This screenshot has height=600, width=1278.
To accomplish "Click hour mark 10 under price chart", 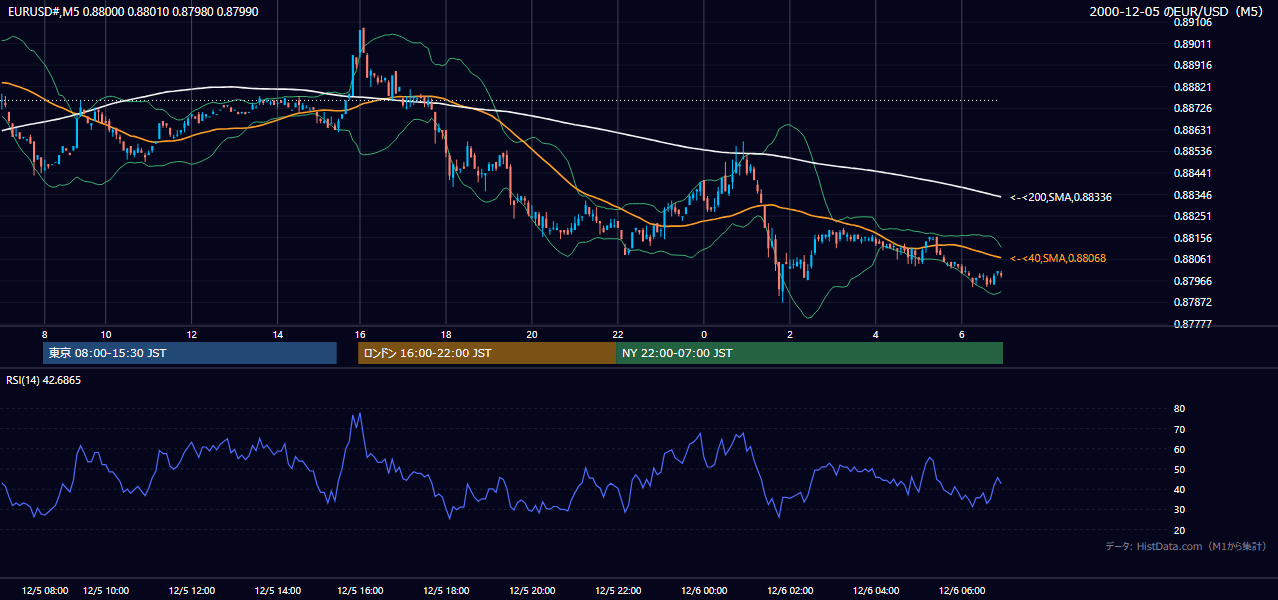I will point(106,334).
